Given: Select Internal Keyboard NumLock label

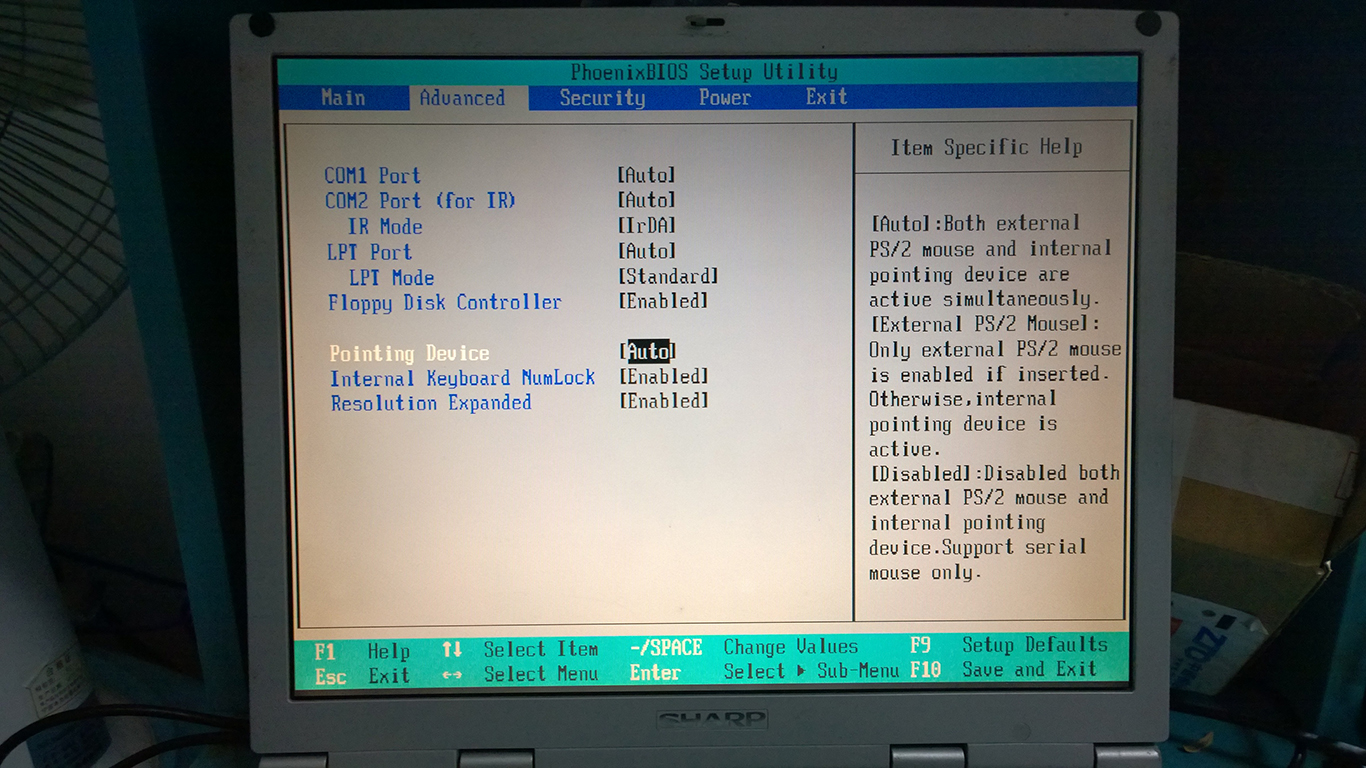Looking at the screenshot, I should point(463,379).
